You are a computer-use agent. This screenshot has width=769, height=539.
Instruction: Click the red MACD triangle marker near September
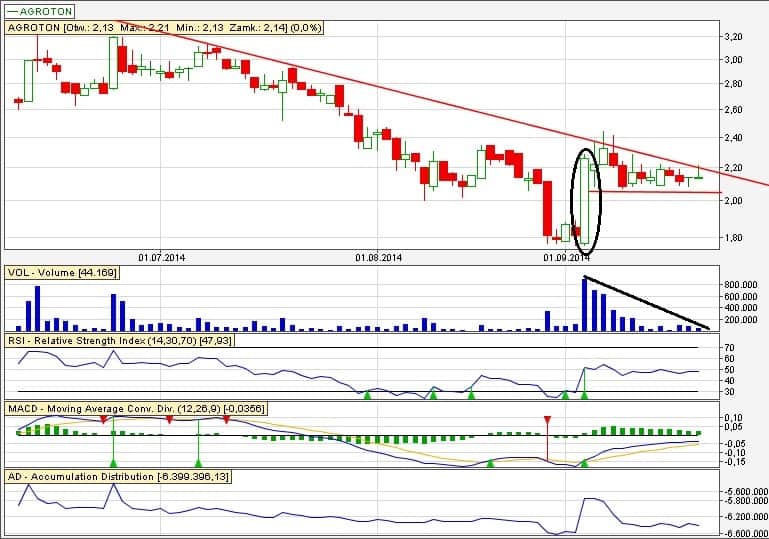(x=546, y=420)
